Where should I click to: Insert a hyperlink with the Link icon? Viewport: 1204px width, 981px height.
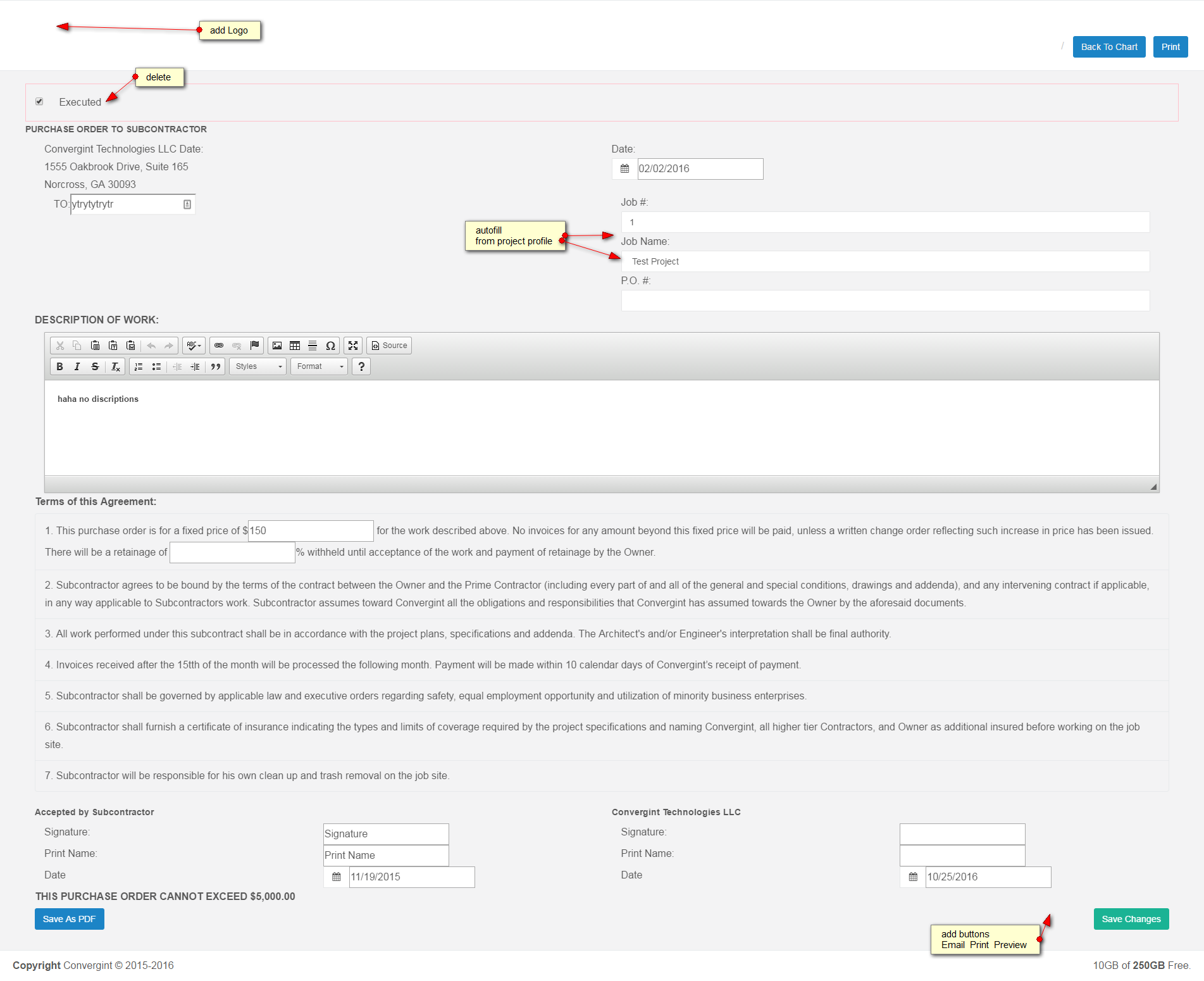[x=219, y=346]
